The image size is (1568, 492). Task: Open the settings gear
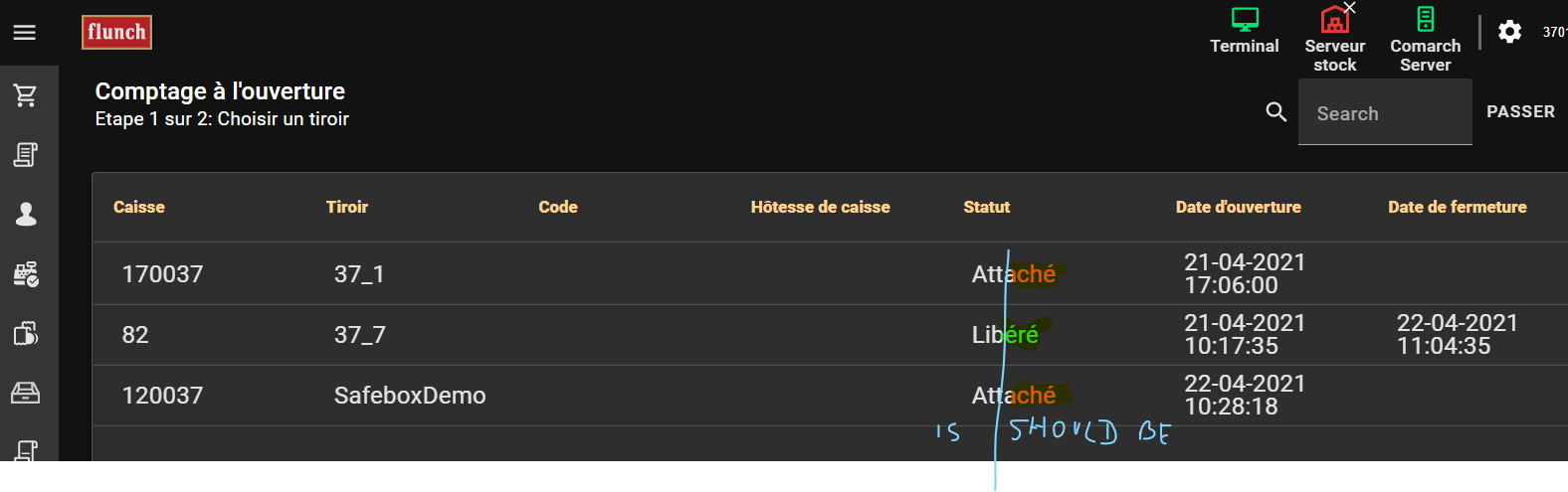[x=1509, y=32]
